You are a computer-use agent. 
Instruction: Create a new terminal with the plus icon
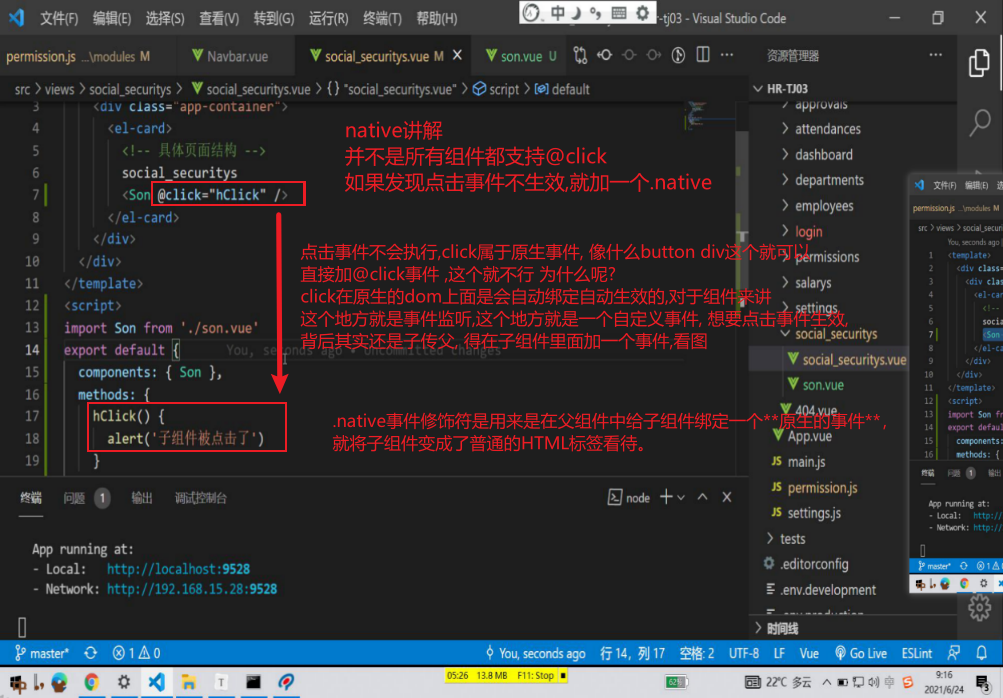[666, 497]
